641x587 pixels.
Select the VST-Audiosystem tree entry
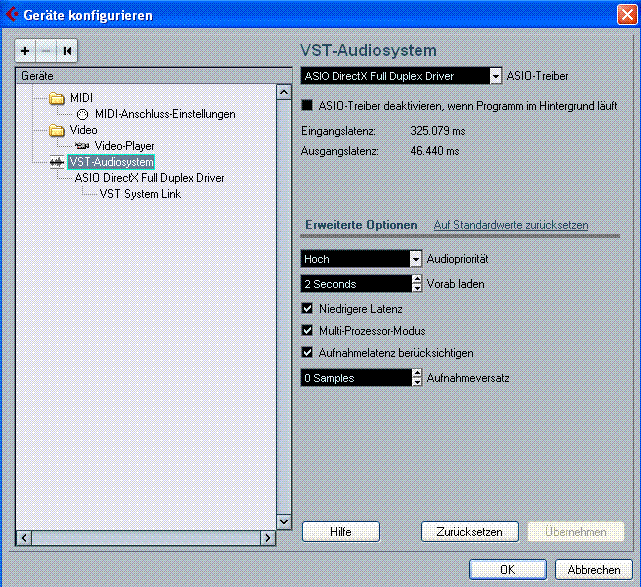(x=111, y=162)
